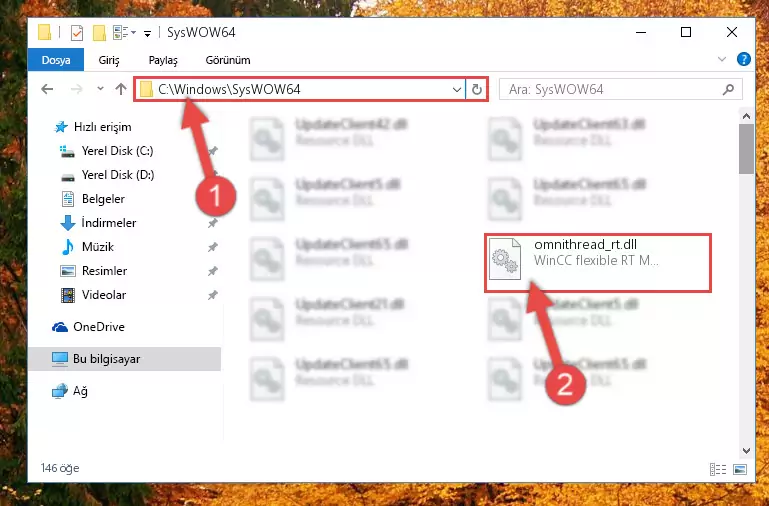Click the Videolar film icon
Screen dimensions: 769x506
point(68,295)
